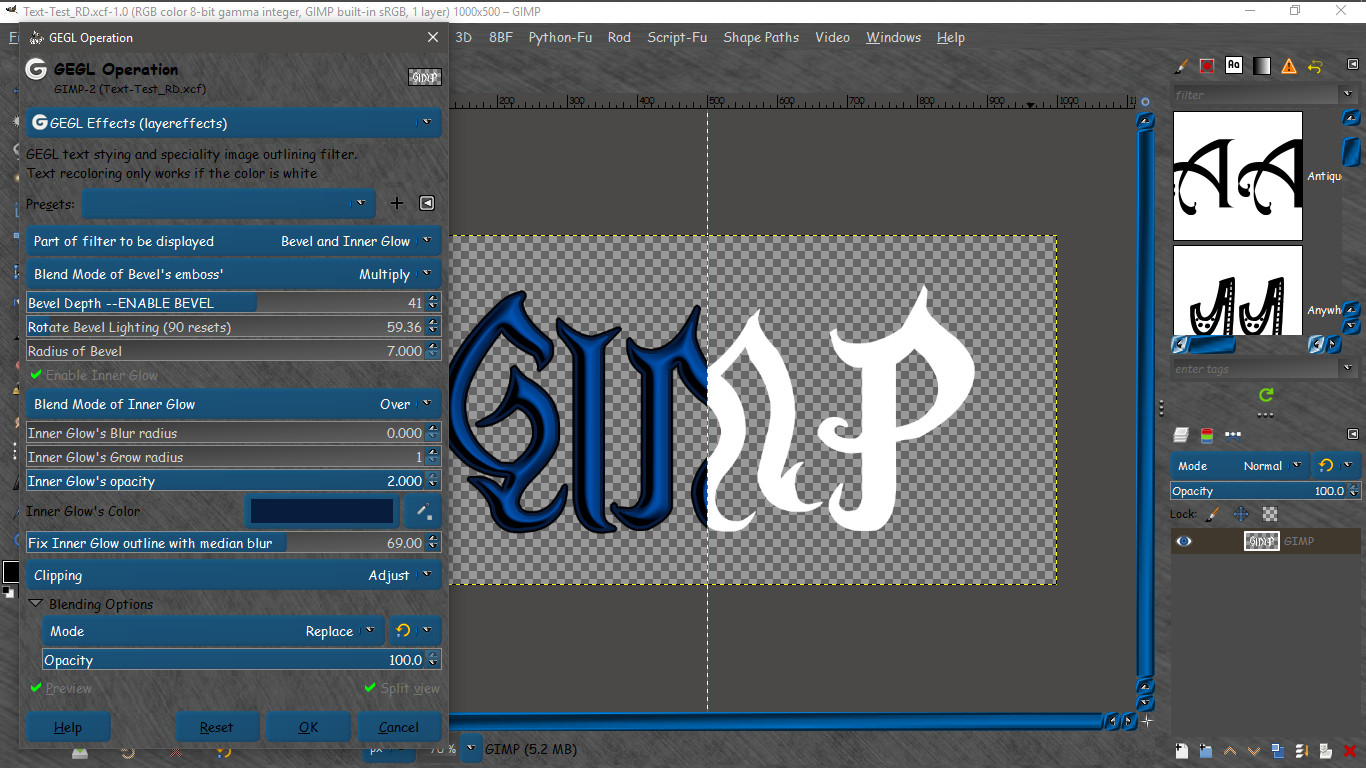
Task: Save the current settings as a named preset
Action: pyautogui.click(x=397, y=203)
